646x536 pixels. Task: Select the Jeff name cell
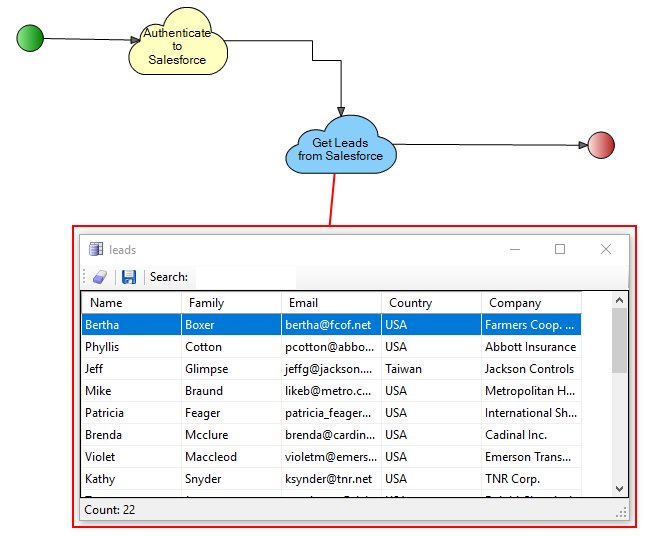[131, 369]
